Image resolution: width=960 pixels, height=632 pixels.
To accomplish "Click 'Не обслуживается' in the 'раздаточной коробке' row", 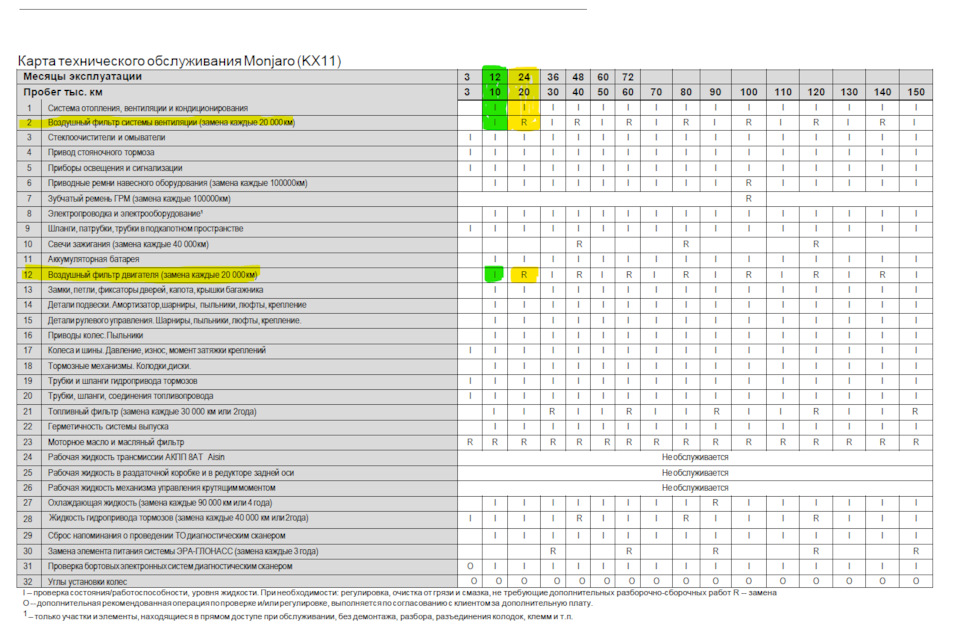I will (695, 473).
